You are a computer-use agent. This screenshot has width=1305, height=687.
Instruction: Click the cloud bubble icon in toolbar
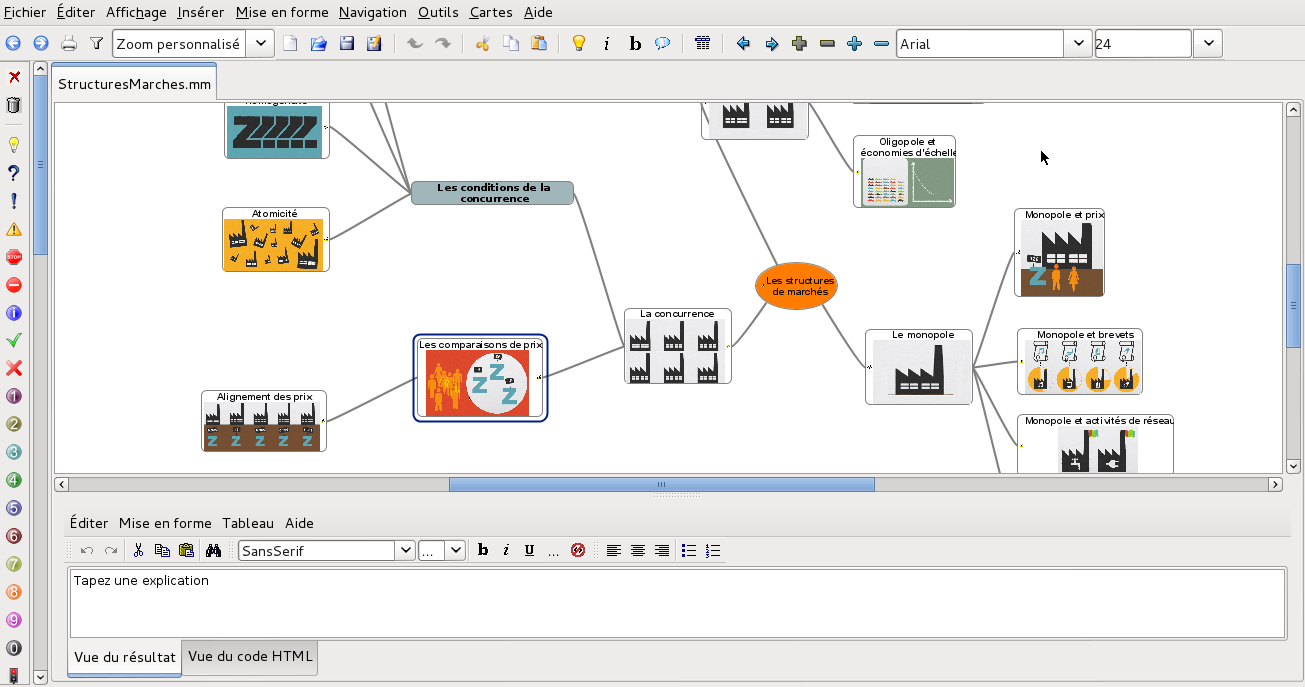point(662,43)
